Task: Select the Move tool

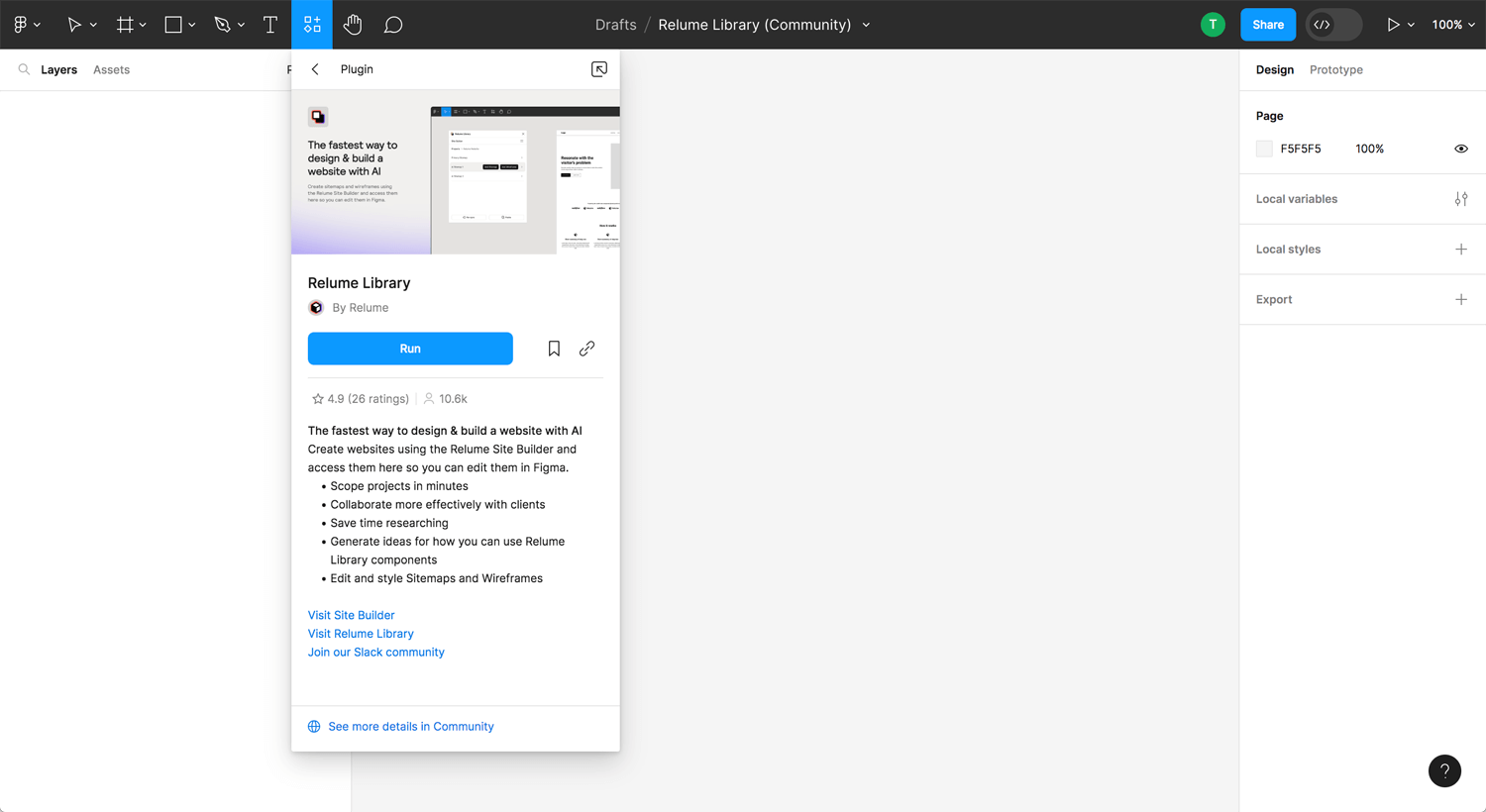Action: point(74,25)
